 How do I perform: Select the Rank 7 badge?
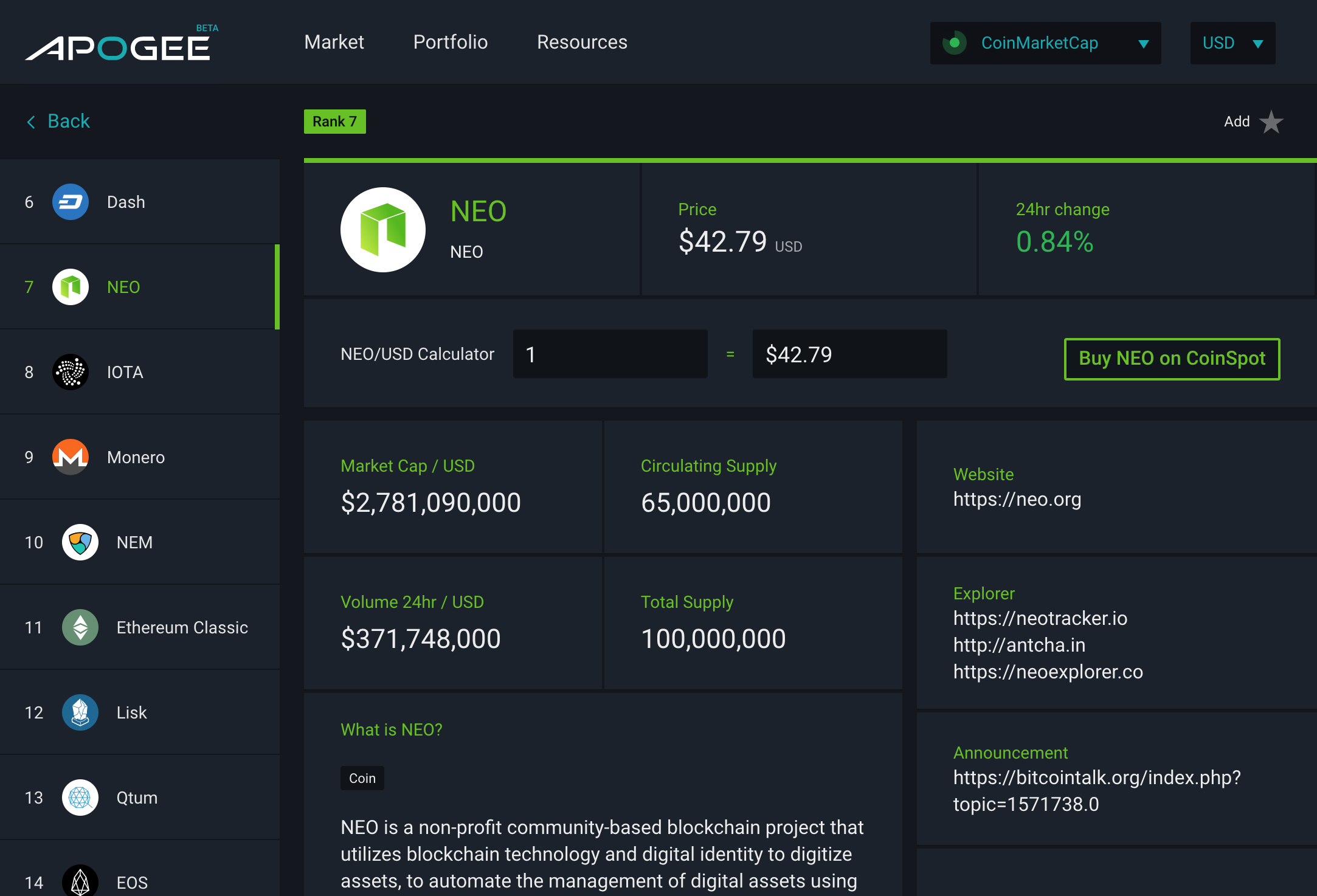coord(334,122)
